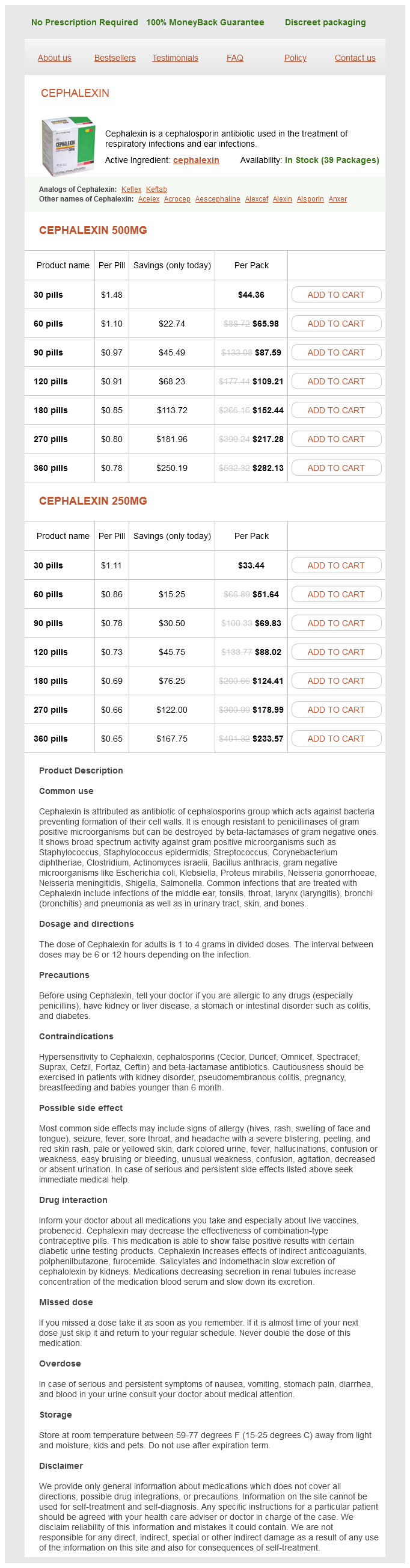Screen dimensions: 410x1568
Task: Follow the cephalexin active ingredient link
Action: point(196,160)
